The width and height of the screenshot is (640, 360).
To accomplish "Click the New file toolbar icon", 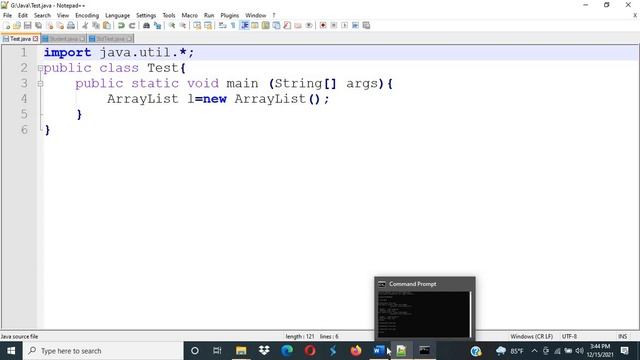I will point(7,25).
